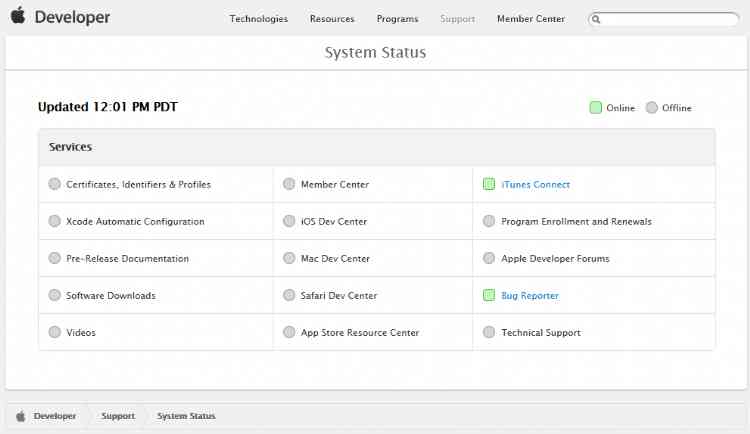Click the Technical Support text
Image resolution: width=750 pixels, height=434 pixels.
[541, 333]
